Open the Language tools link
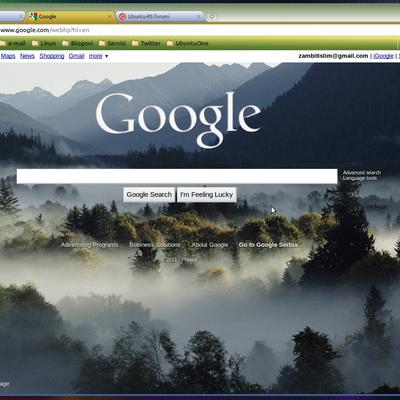 [x=360, y=178]
